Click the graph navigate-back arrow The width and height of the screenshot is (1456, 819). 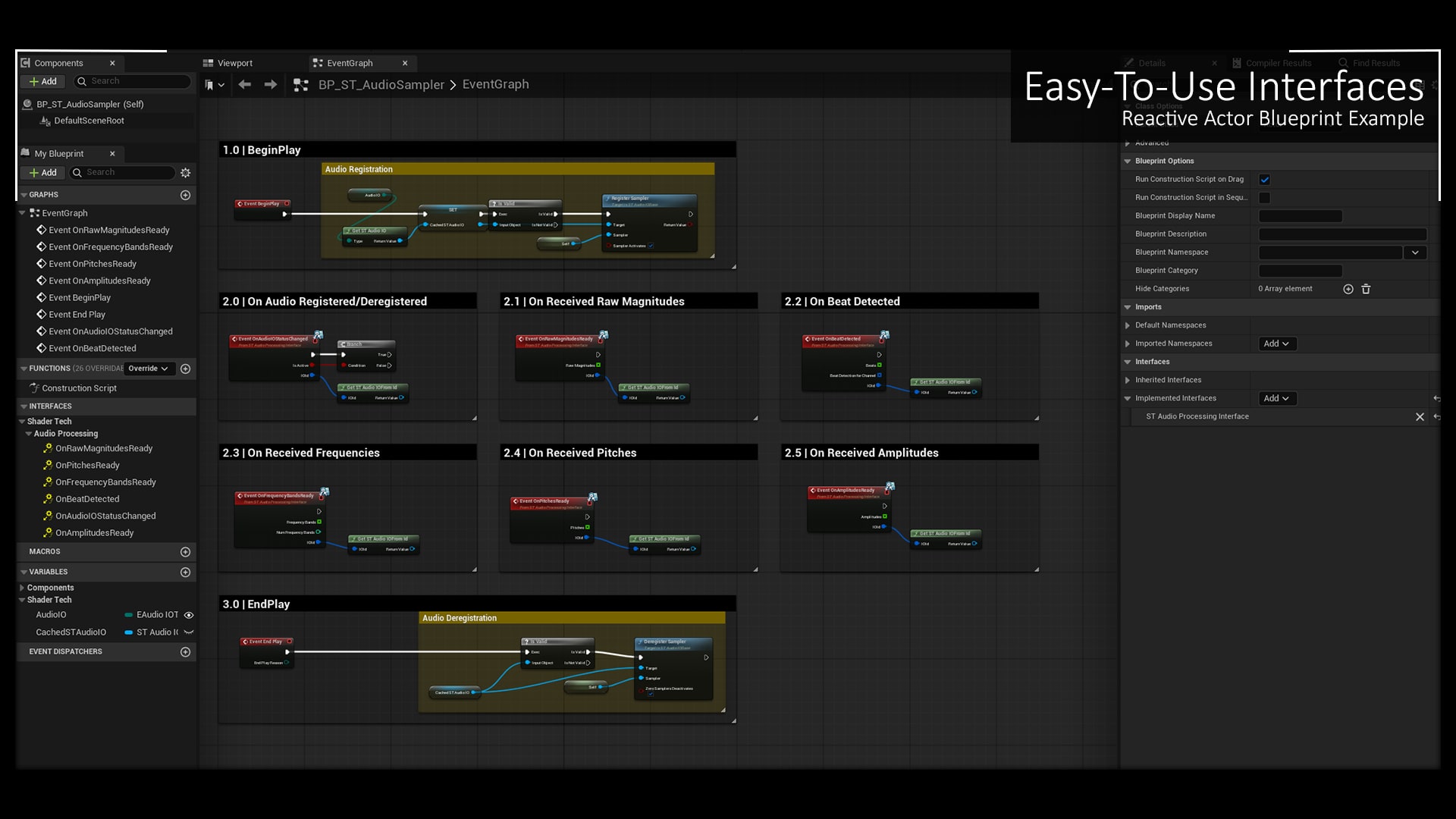coord(244,85)
